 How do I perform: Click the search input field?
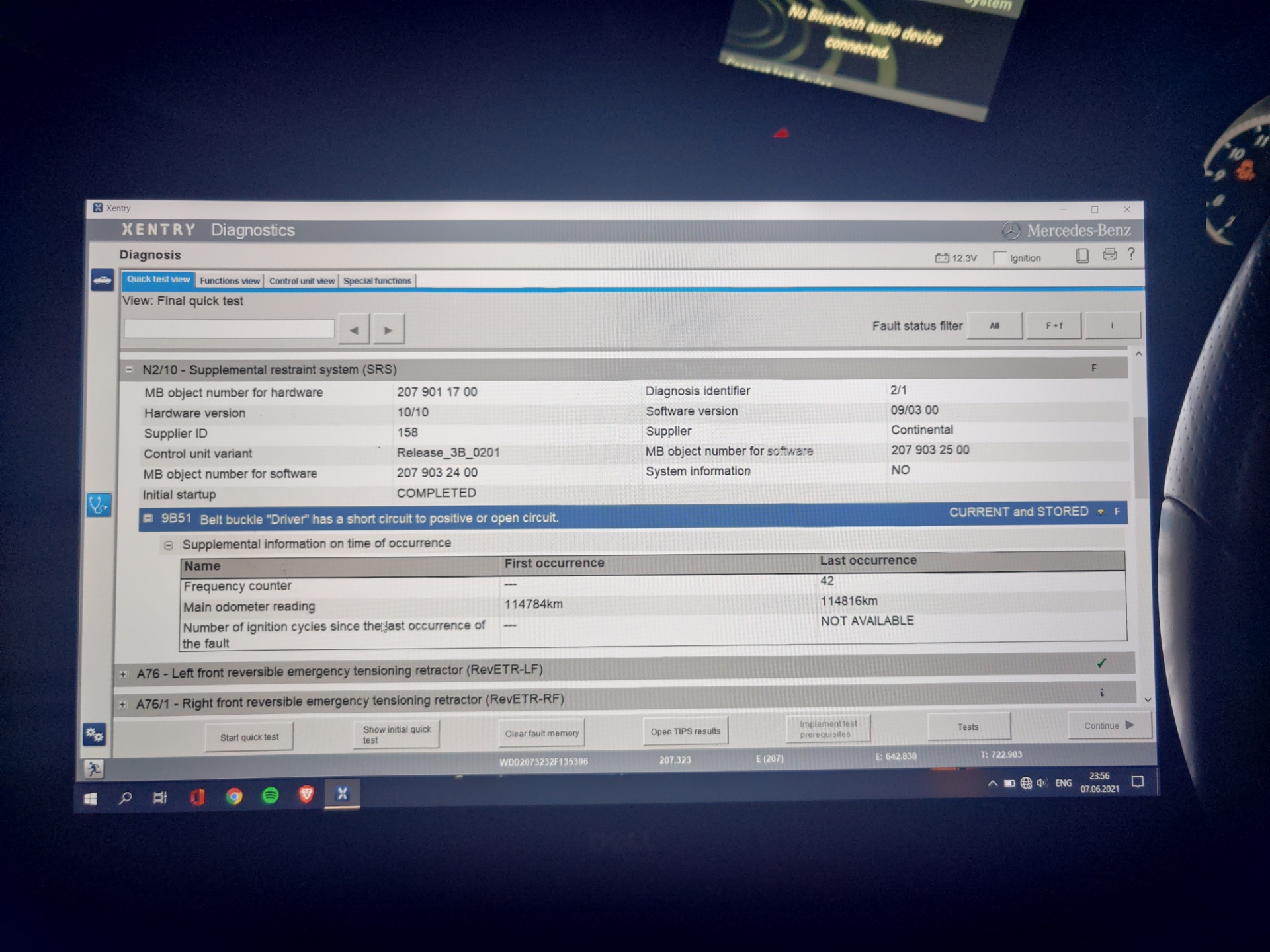230,329
